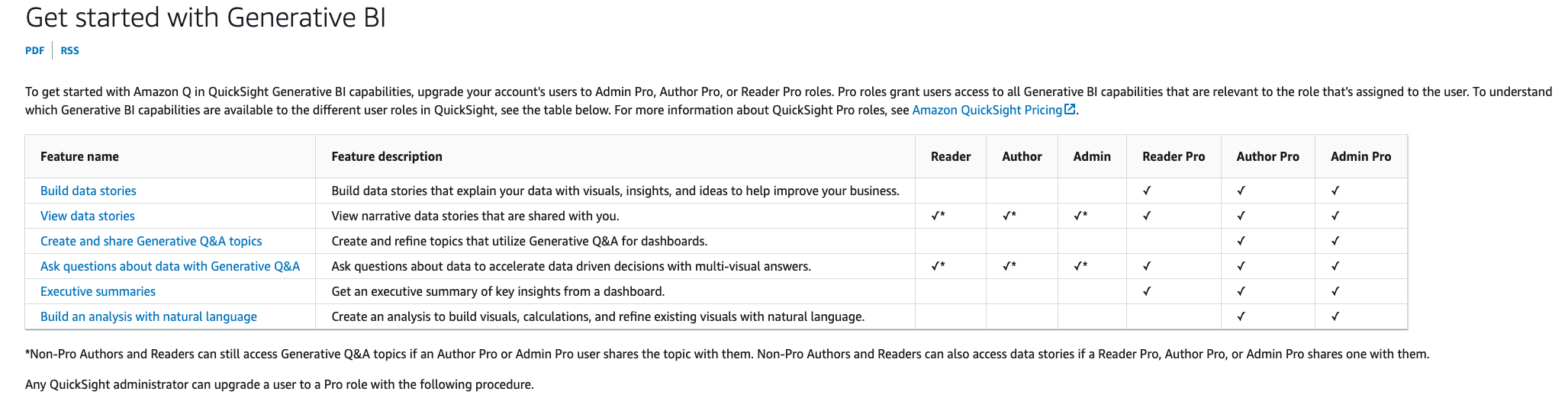
Task: Click the Feature name column header
Action: [79, 156]
